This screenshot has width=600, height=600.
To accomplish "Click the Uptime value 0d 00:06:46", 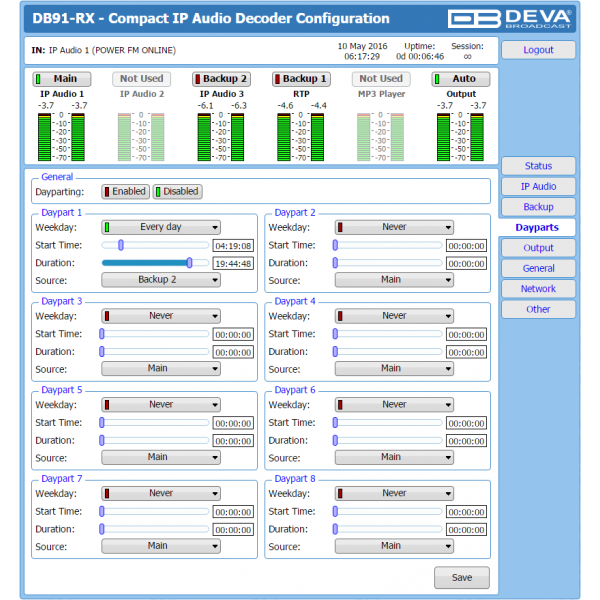I will 420,57.
